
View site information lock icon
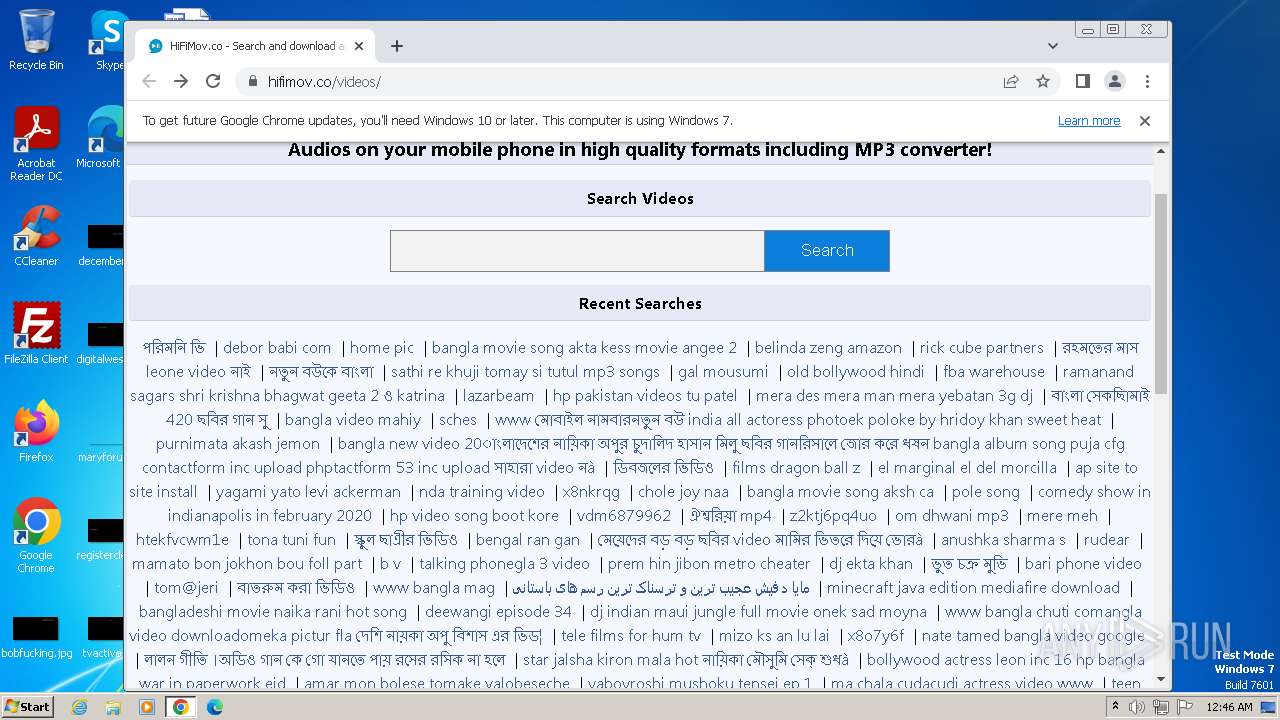(x=252, y=82)
